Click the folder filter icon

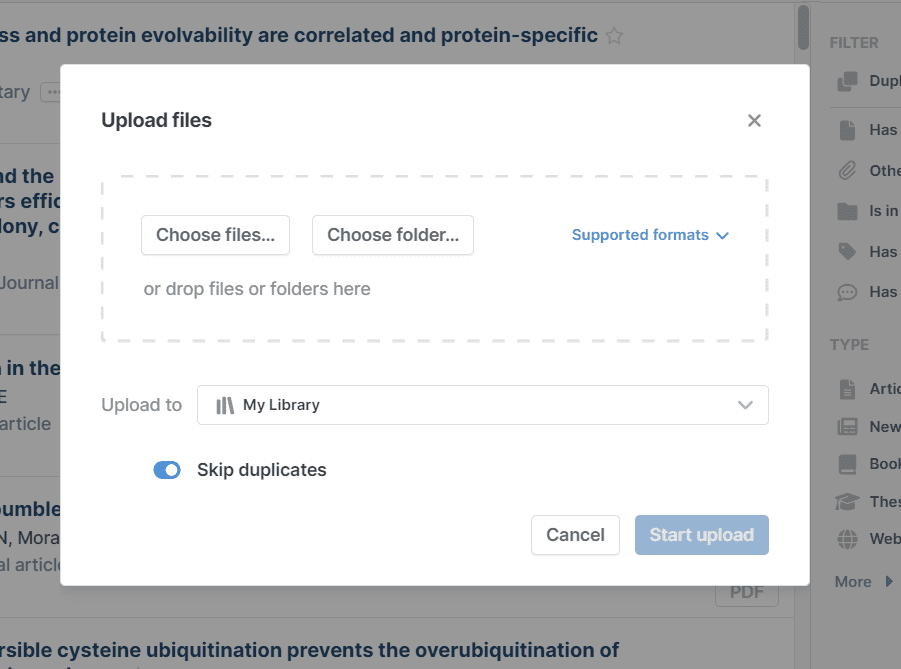pos(847,211)
